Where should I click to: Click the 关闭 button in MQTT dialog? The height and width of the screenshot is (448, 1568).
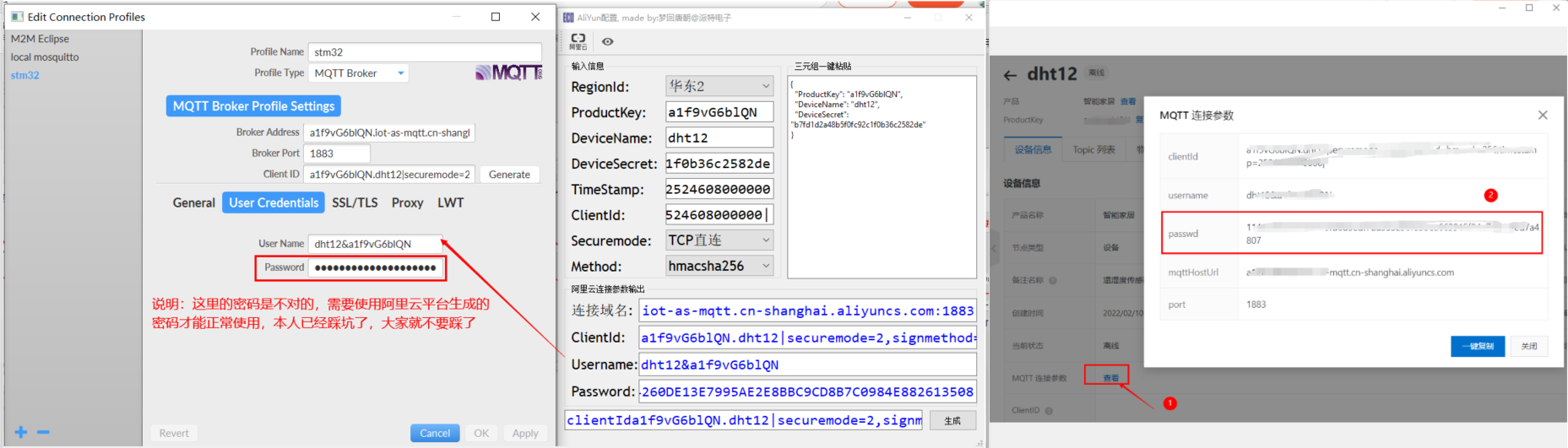[1529, 346]
